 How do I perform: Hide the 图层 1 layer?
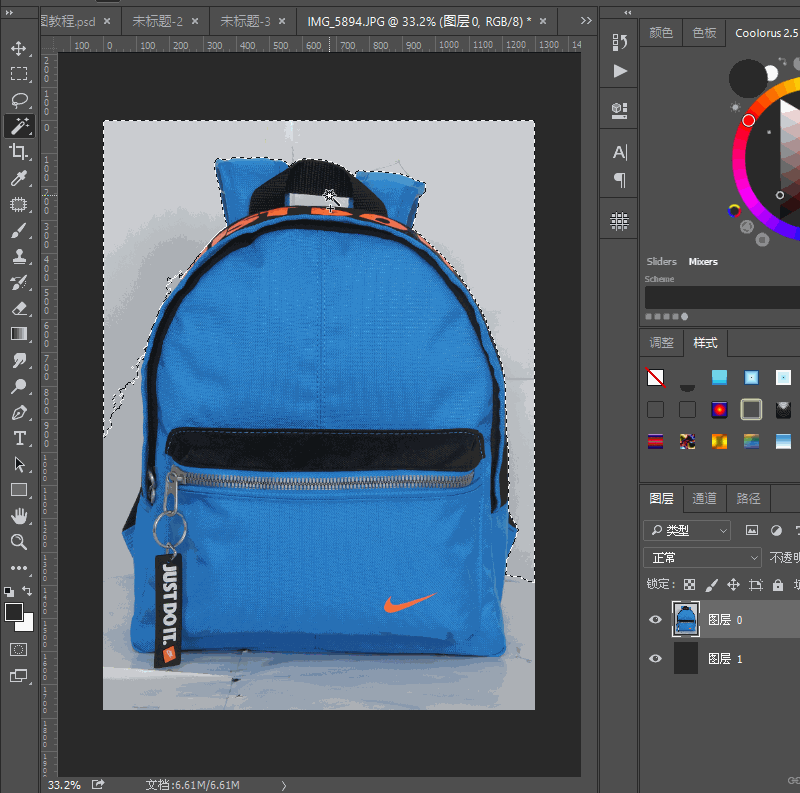pos(656,658)
